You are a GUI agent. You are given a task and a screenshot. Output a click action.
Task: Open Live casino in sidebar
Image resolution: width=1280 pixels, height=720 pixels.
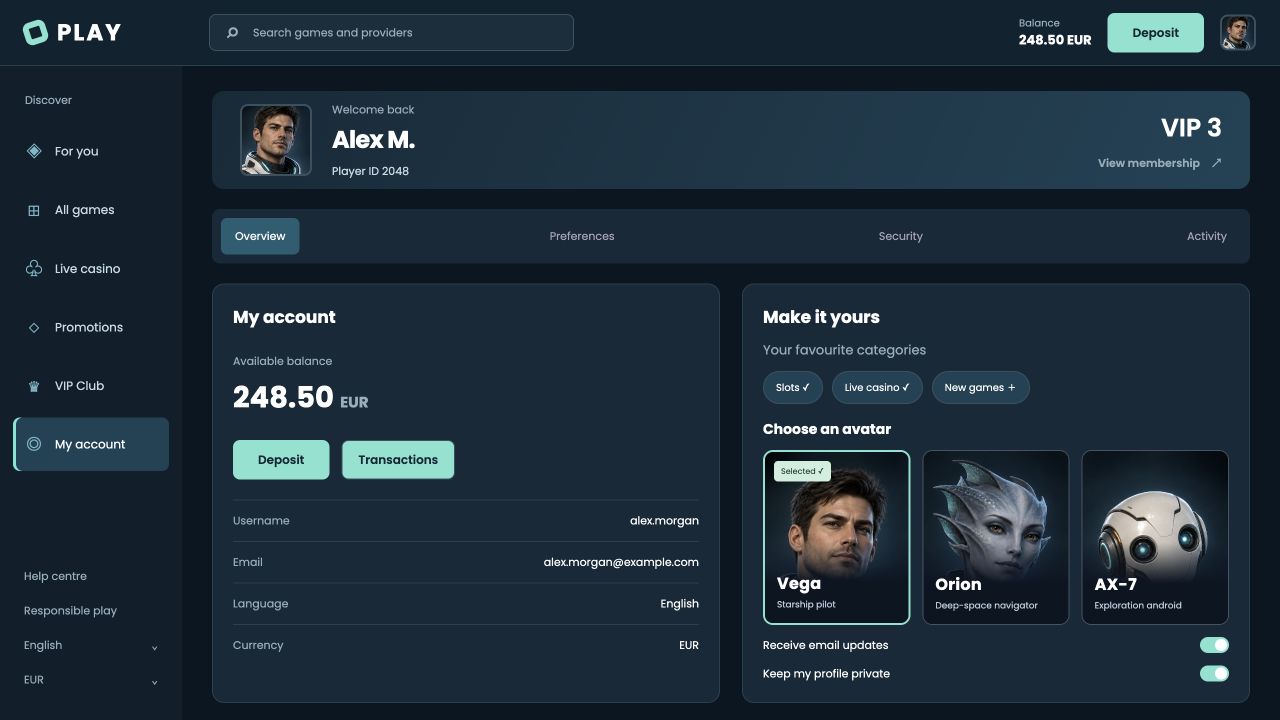point(91,269)
